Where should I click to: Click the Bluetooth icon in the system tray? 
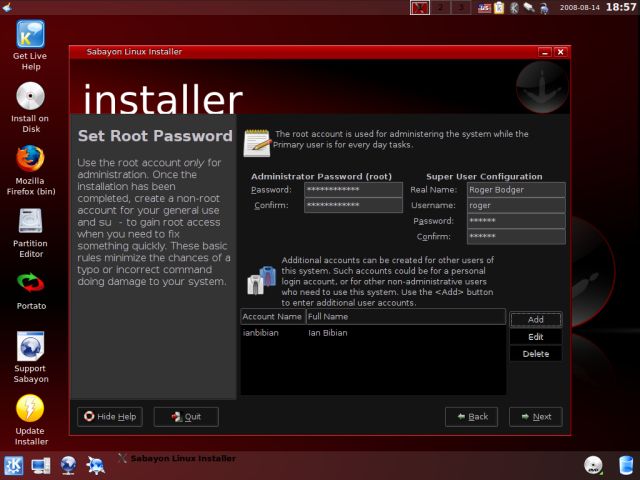(513, 8)
